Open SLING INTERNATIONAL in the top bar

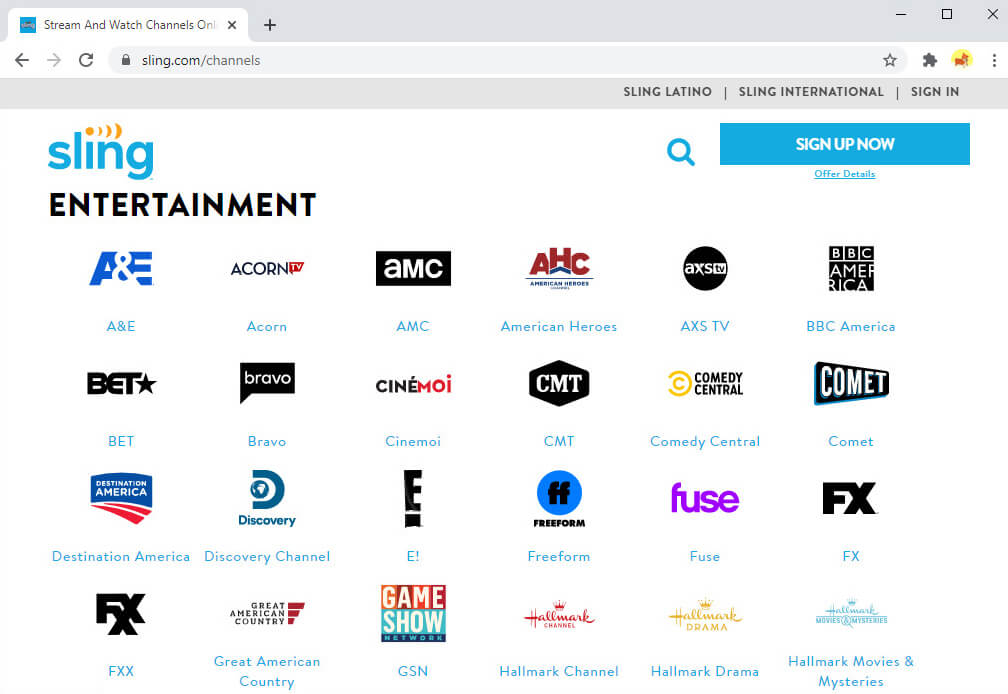pyautogui.click(x=811, y=92)
